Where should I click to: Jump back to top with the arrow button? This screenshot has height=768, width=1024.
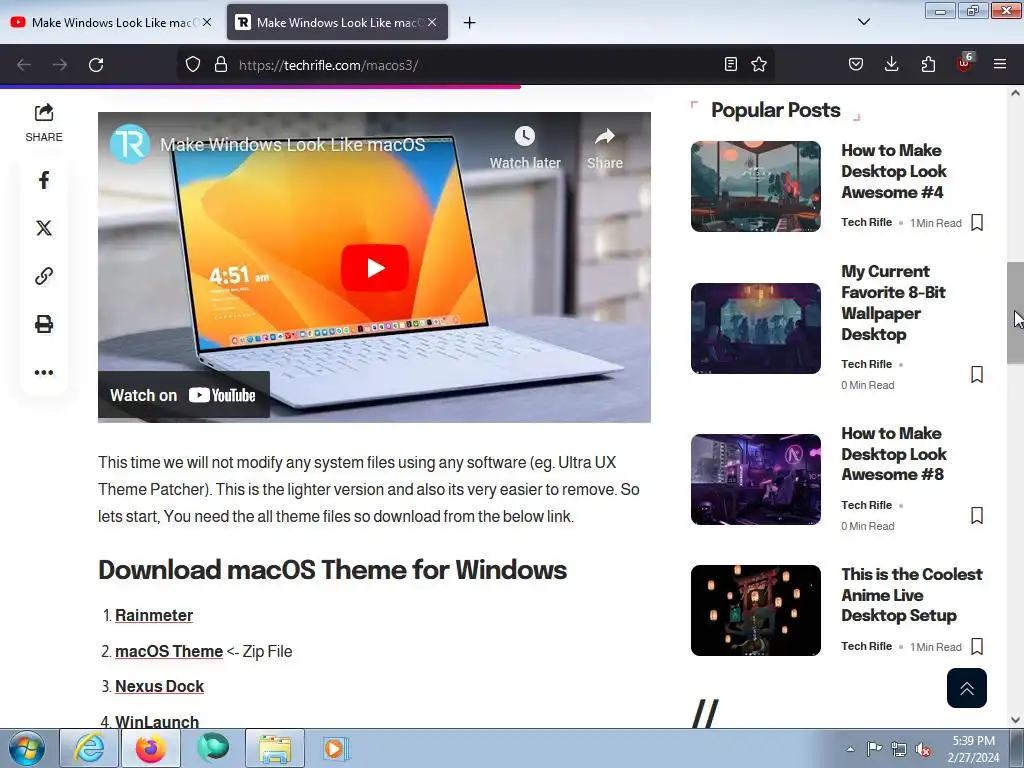[x=967, y=688]
